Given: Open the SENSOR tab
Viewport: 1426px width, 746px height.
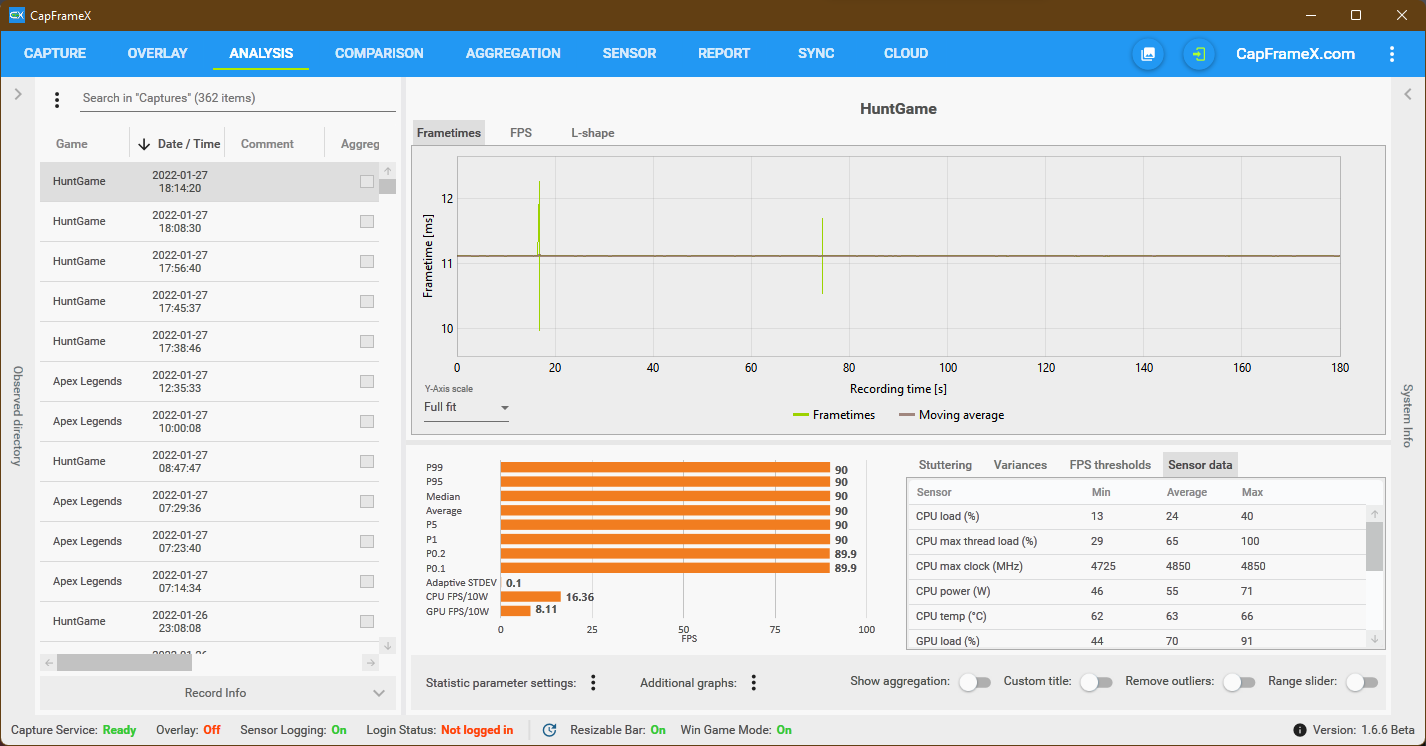Looking at the screenshot, I should [x=629, y=54].
